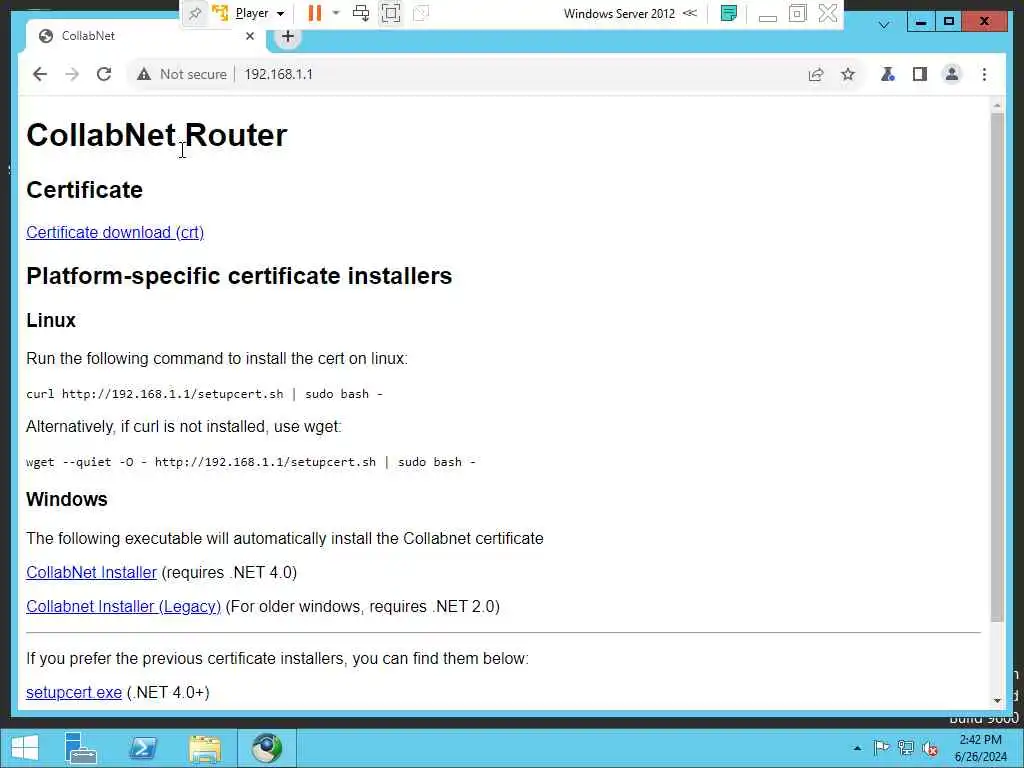The height and width of the screenshot is (768, 1024).
Task: Click the curl setupcert.sh command text
Action: point(204,394)
